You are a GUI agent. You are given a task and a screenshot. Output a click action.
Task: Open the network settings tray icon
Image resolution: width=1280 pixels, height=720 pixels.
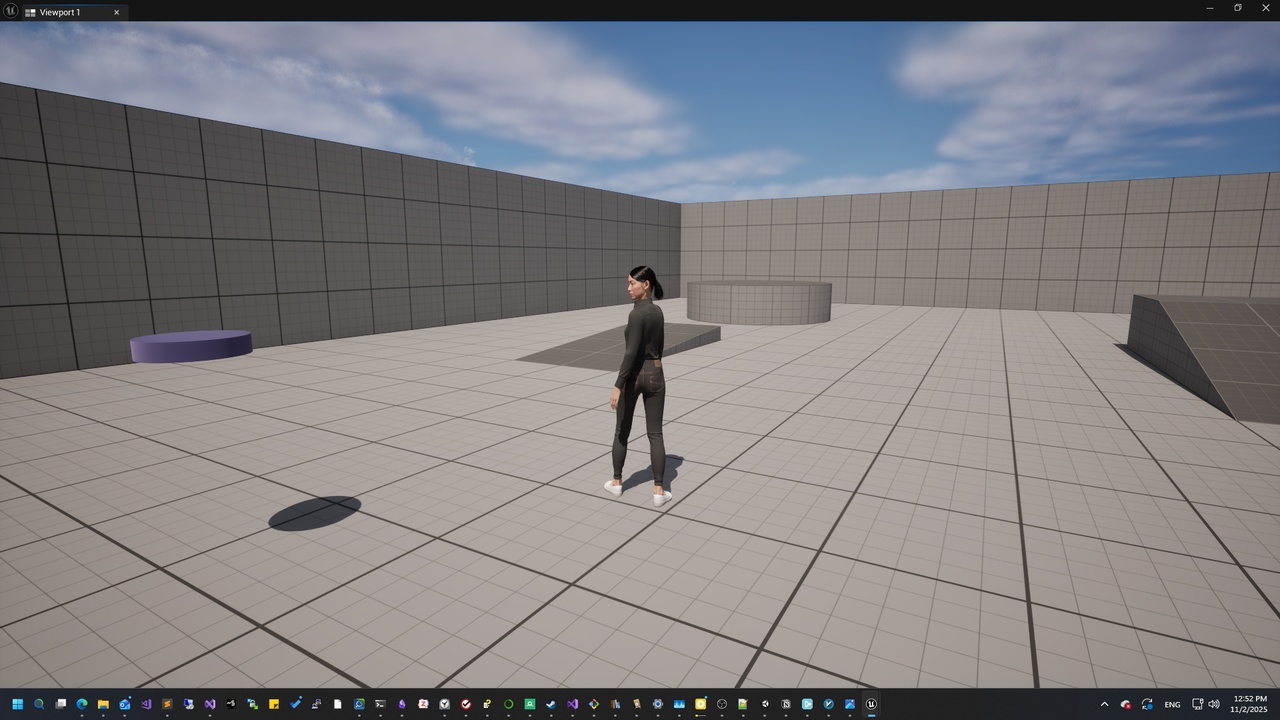[x=1198, y=704]
